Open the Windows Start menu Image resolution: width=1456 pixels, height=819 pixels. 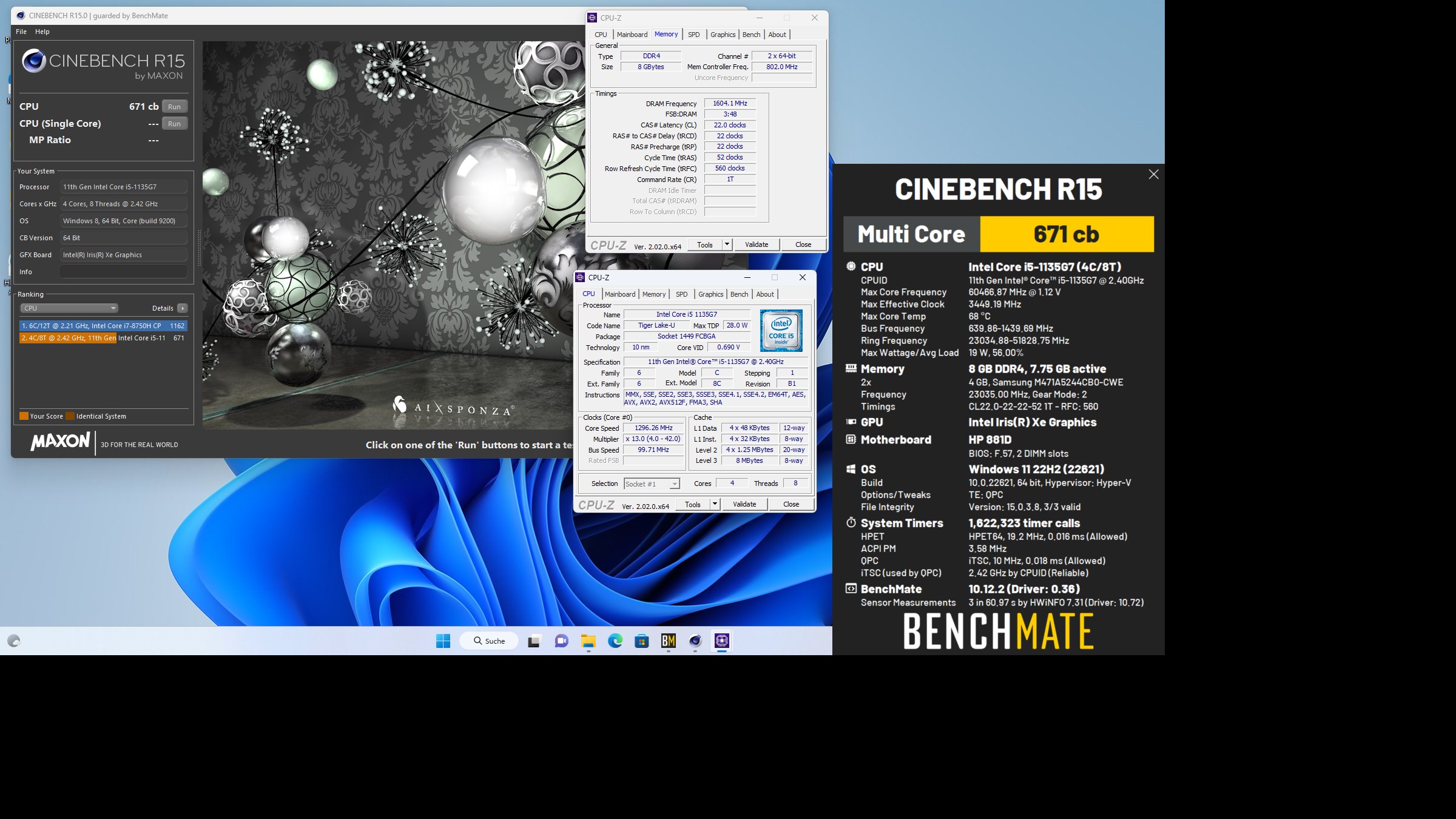[x=443, y=641]
